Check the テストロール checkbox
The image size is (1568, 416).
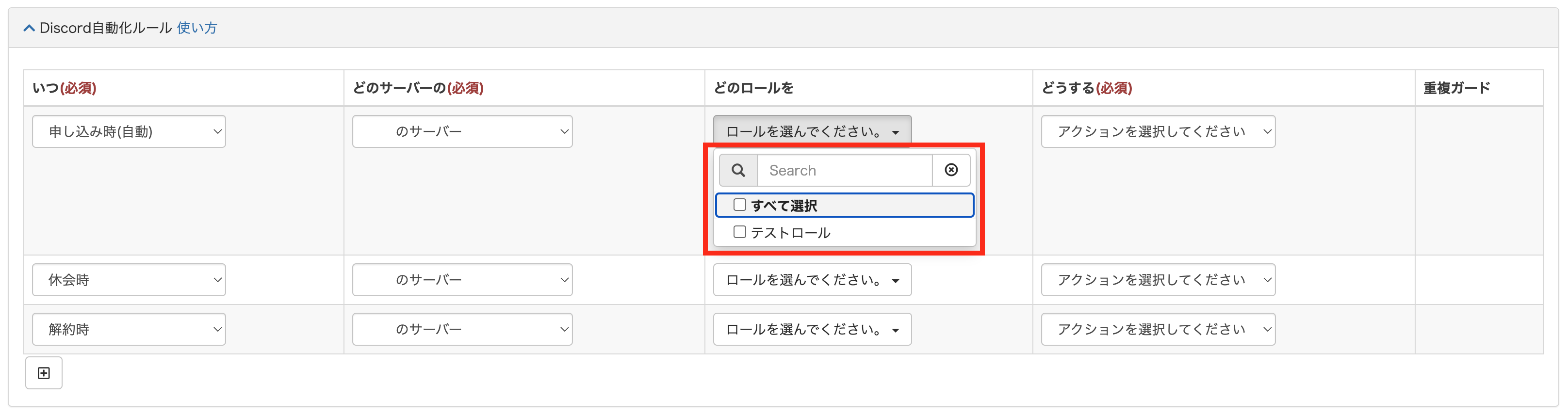[739, 232]
